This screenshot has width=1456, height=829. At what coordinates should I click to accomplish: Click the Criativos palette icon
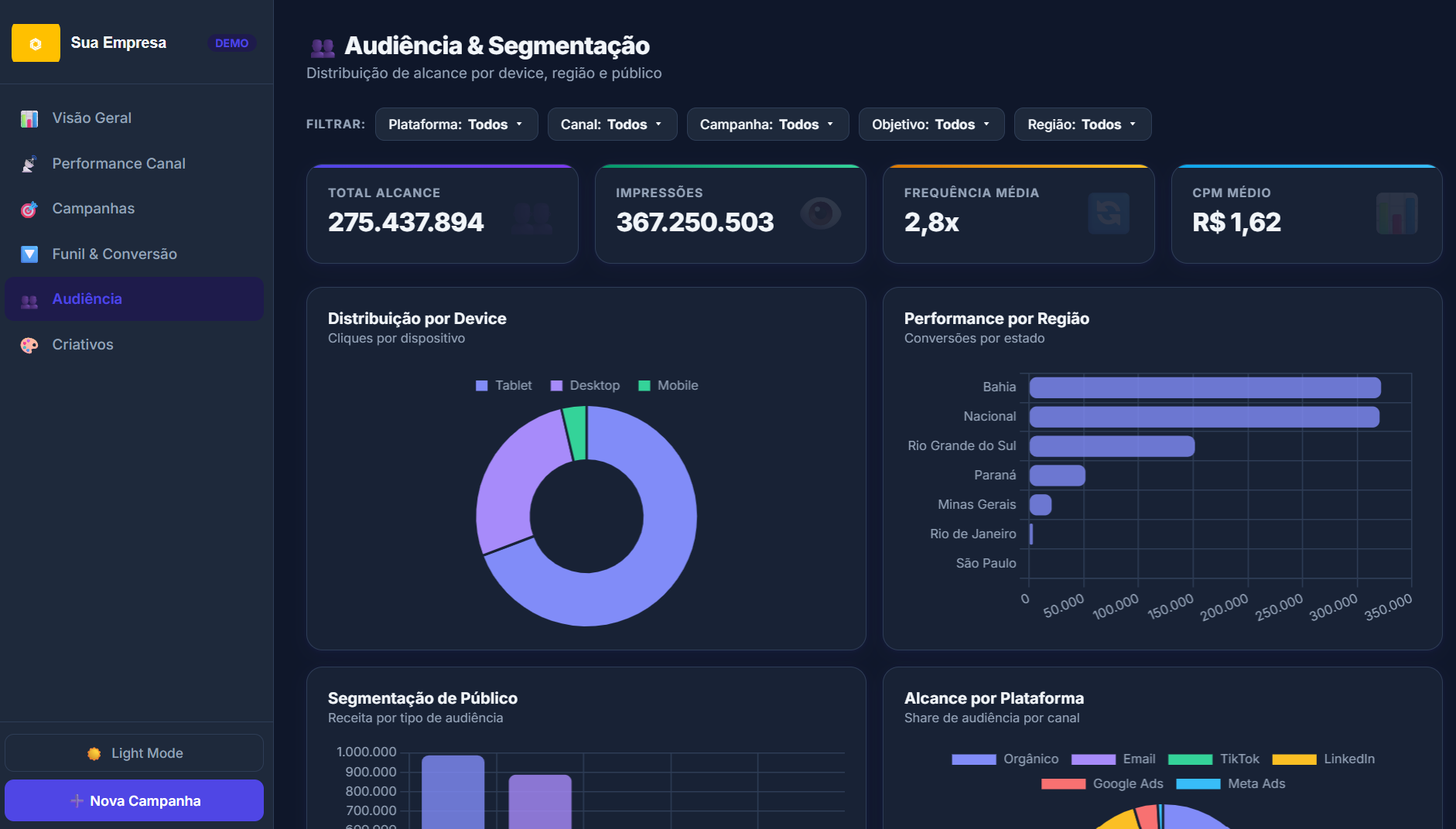click(29, 345)
